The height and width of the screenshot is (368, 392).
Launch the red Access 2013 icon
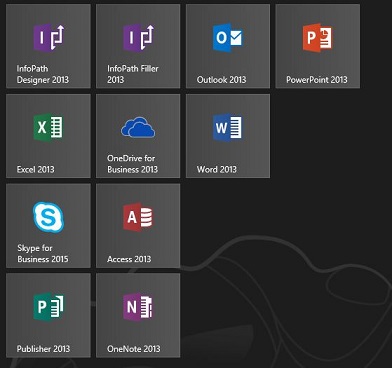[138, 217]
